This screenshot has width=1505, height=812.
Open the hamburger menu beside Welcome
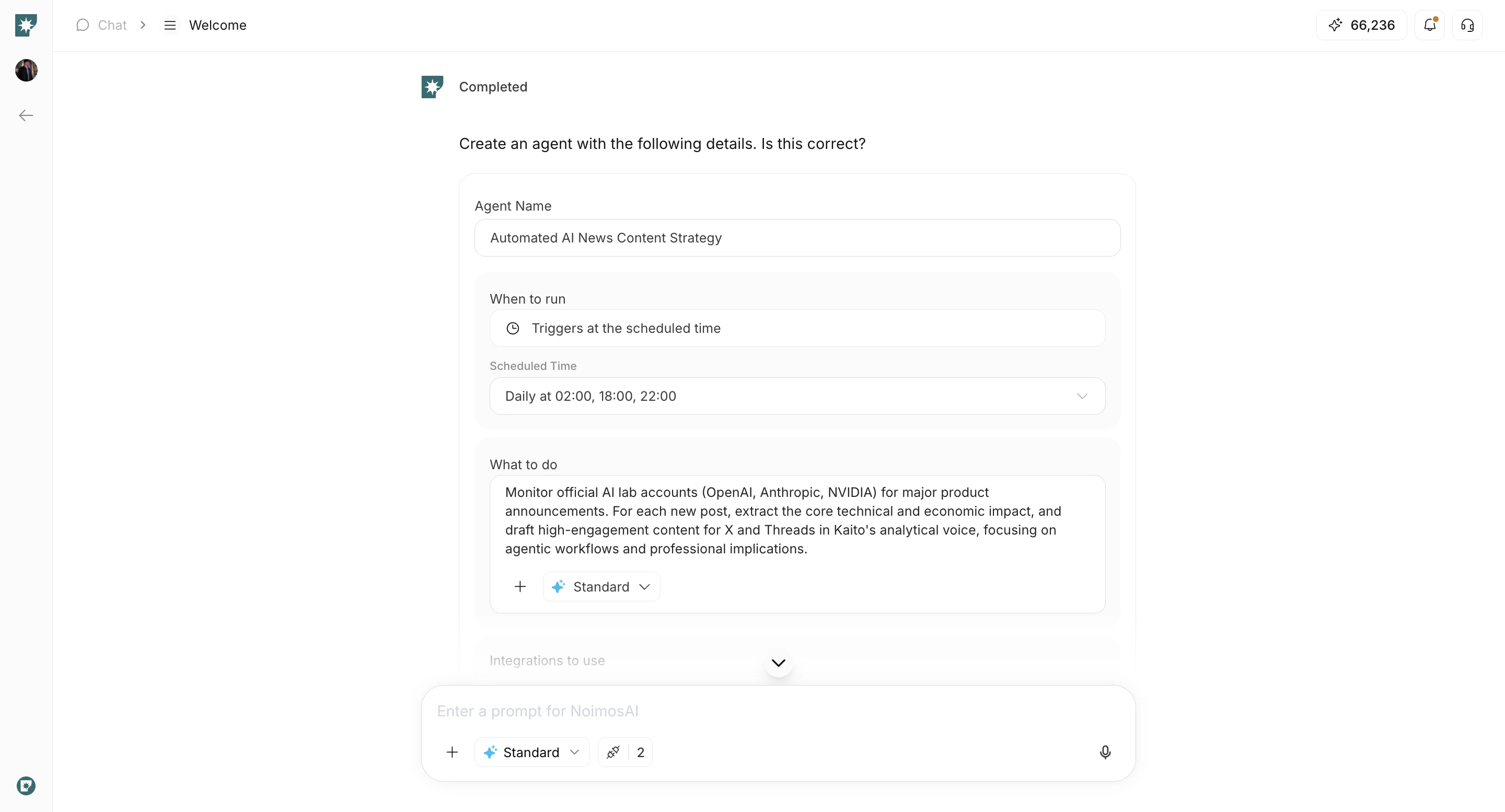[x=170, y=25]
